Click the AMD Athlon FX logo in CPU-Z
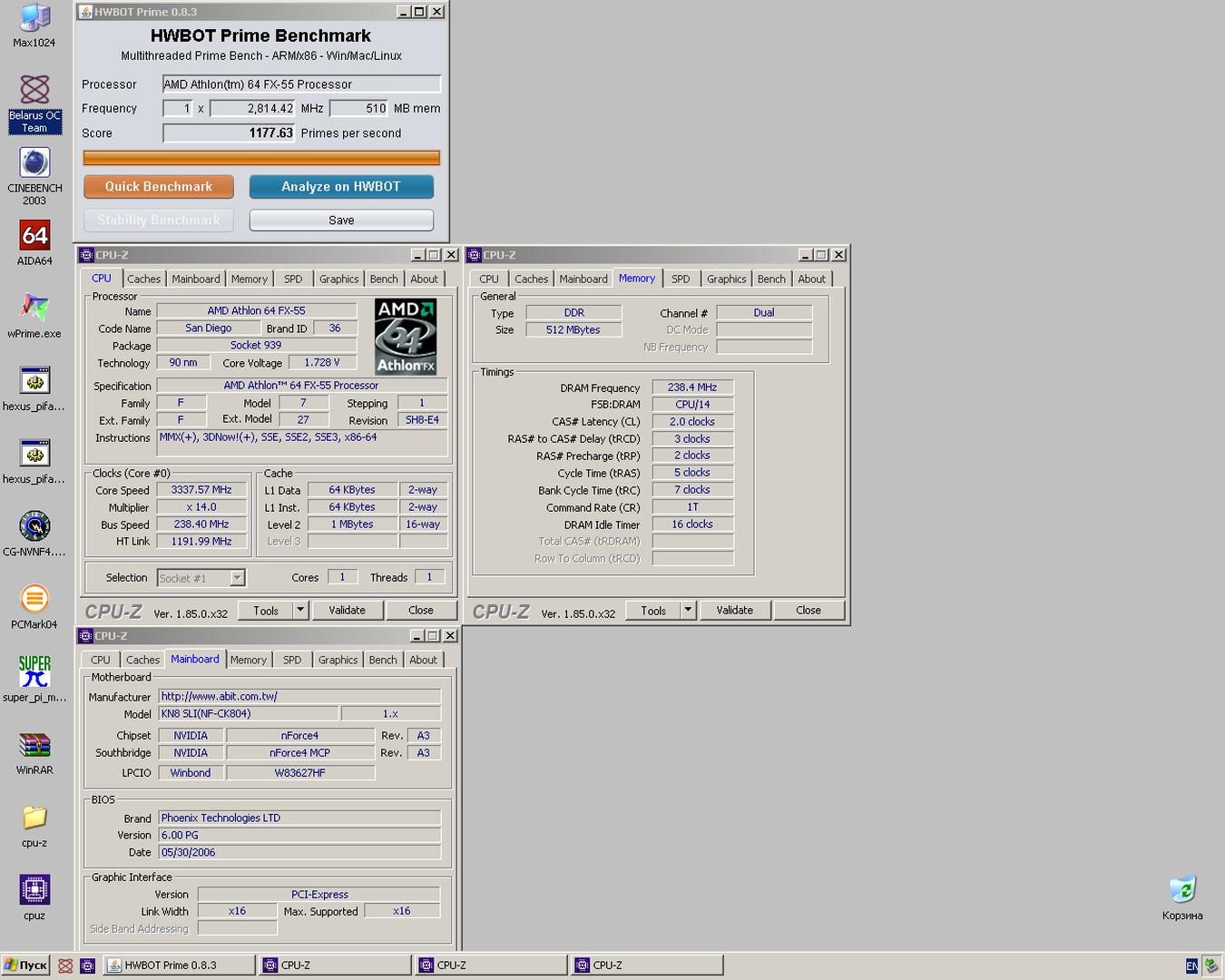Viewport: 1225px width, 980px height. click(x=406, y=337)
